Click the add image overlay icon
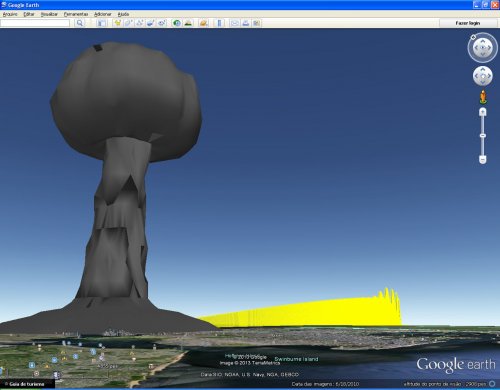The height and width of the screenshot is (390, 500). (x=150, y=23)
